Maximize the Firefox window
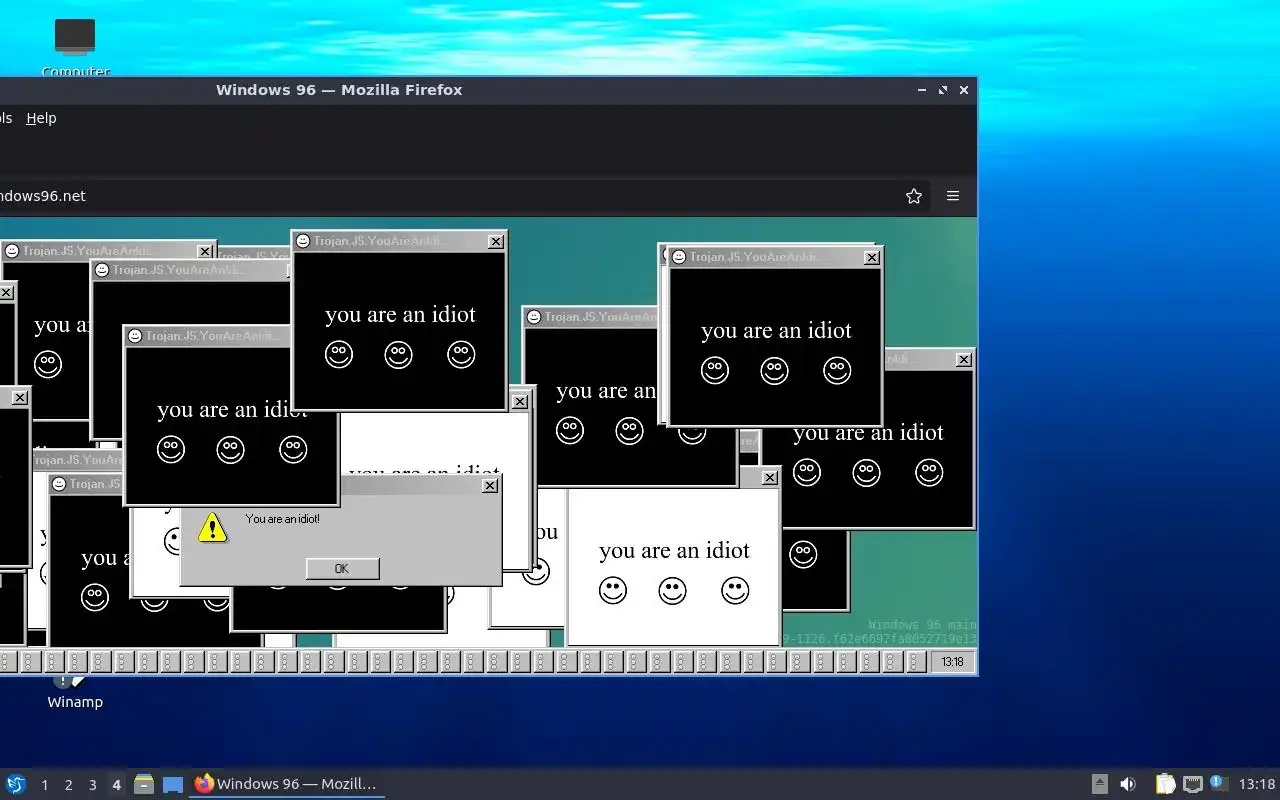 click(x=943, y=90)
